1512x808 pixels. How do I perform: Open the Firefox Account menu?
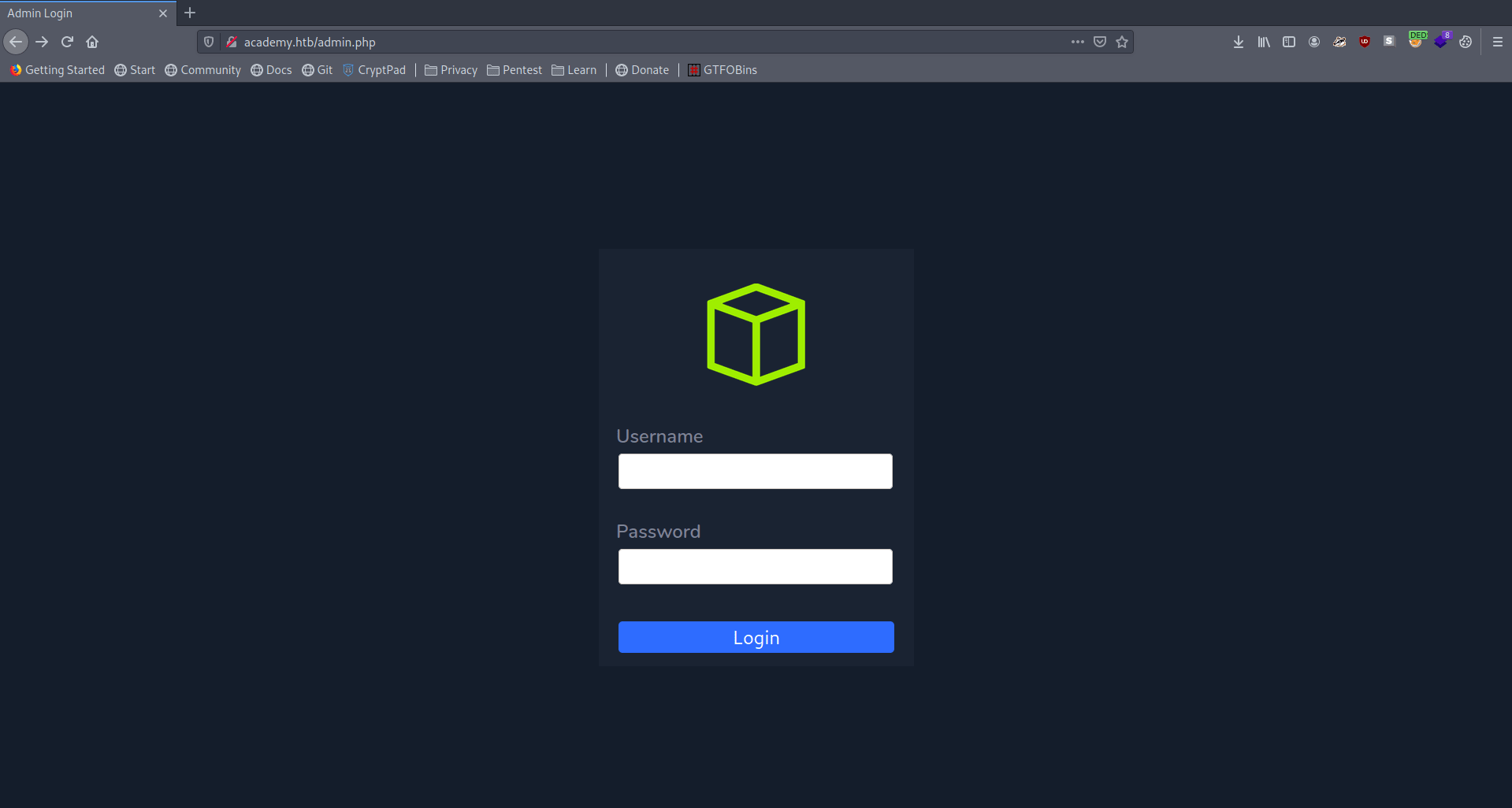coord(1313,42)
